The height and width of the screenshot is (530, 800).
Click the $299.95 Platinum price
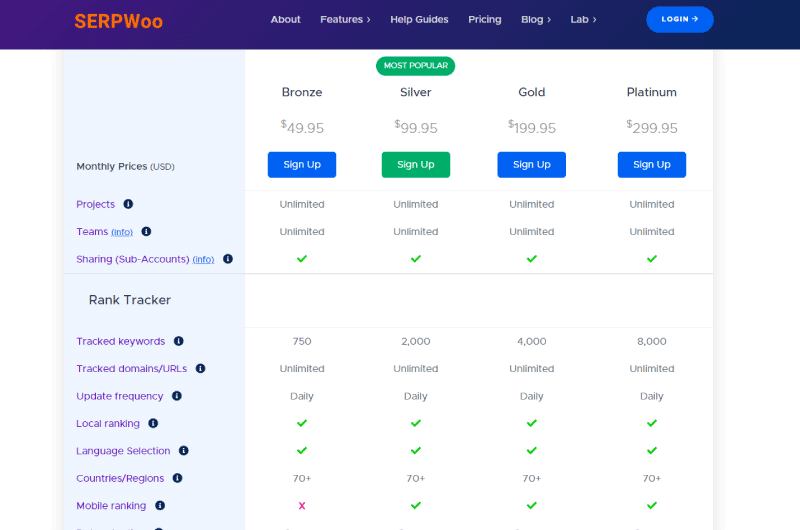click(x=652, y=127)
